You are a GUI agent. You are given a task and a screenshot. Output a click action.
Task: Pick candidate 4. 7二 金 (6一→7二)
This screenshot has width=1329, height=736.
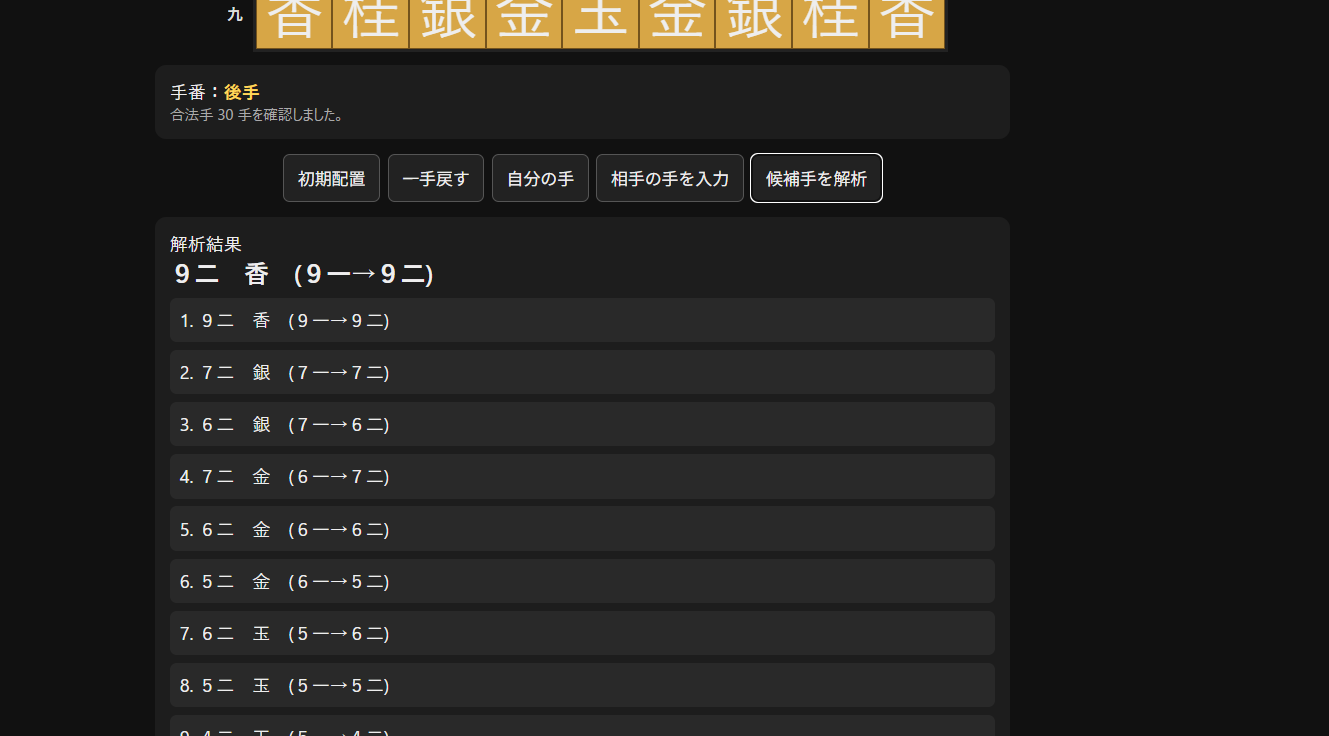[582, 476]
